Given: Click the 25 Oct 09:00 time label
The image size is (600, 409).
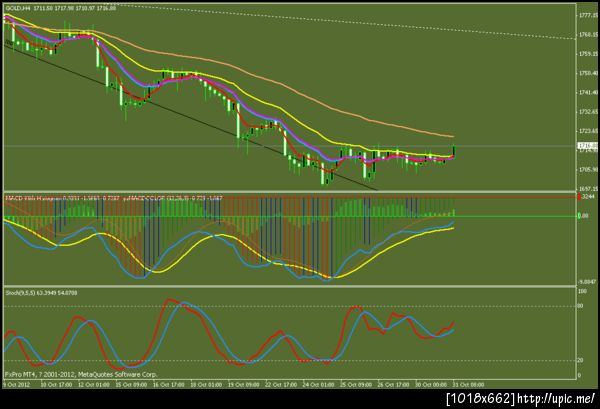Looking at the screenshot, I should pyautogui.click(x=356, y=385).
